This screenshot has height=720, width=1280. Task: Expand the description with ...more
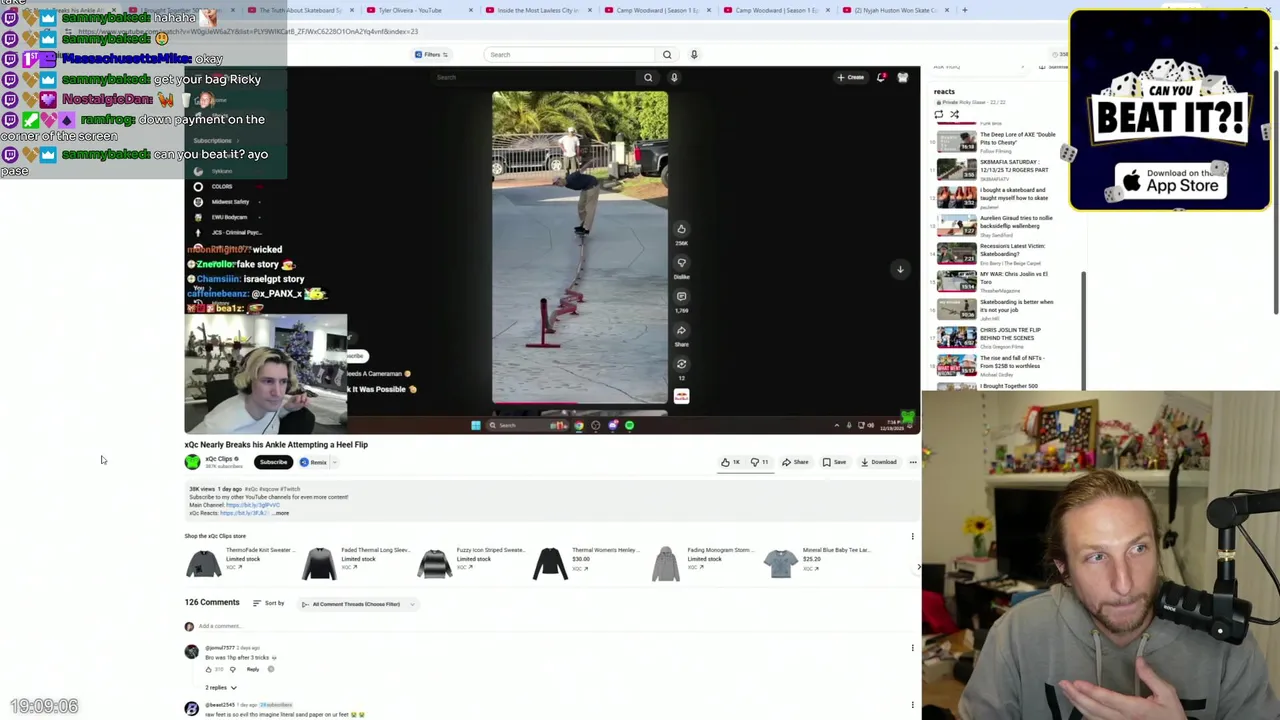point(281,513)
